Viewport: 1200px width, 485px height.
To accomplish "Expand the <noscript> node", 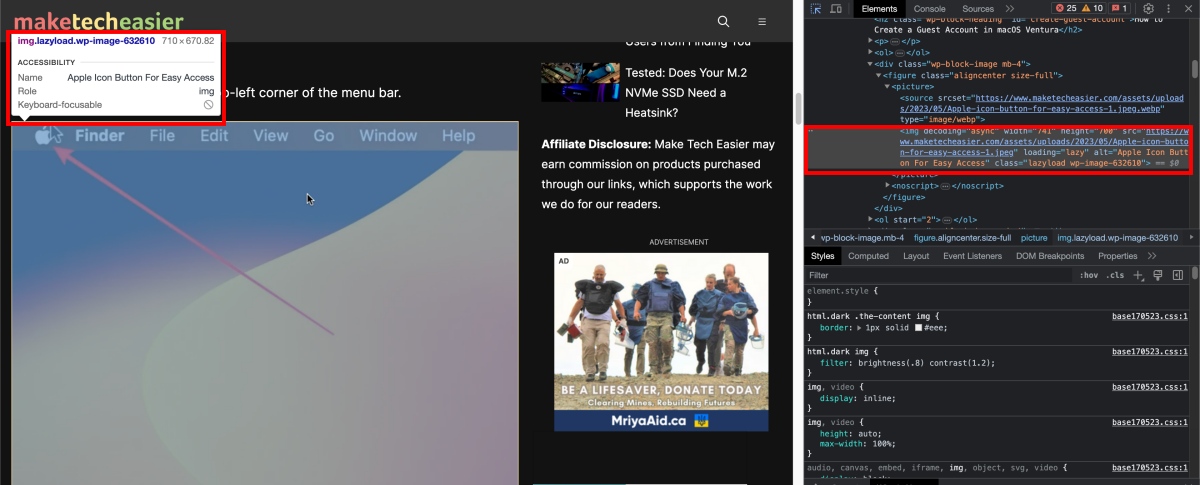I will click(x=888, y=185).
